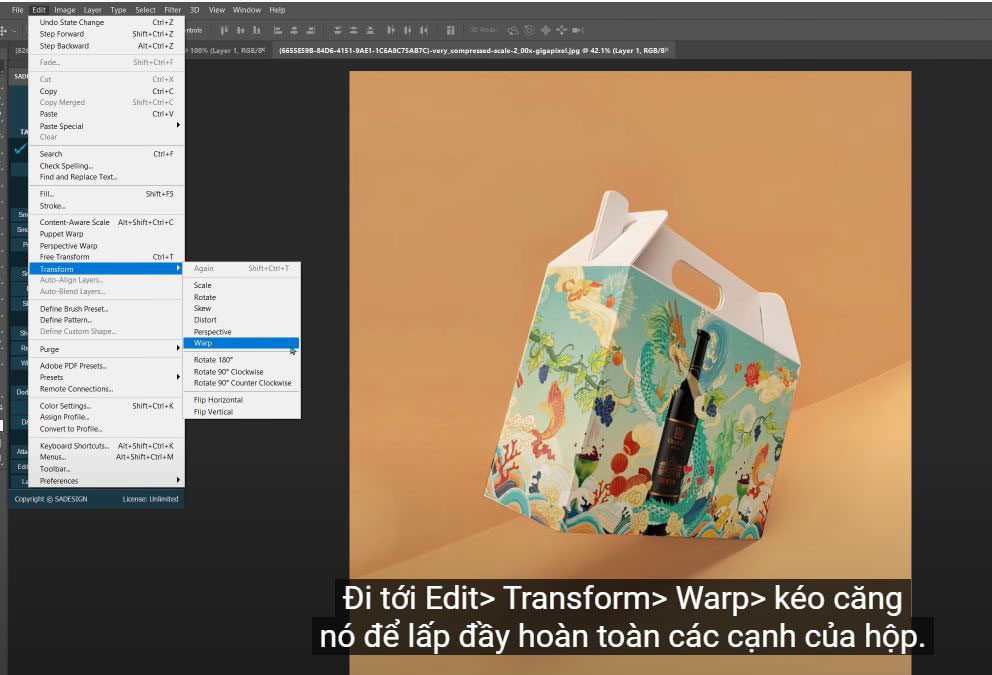Select the 3D slide mode icon
The image size is (992, 675).
tap(561, 30)
